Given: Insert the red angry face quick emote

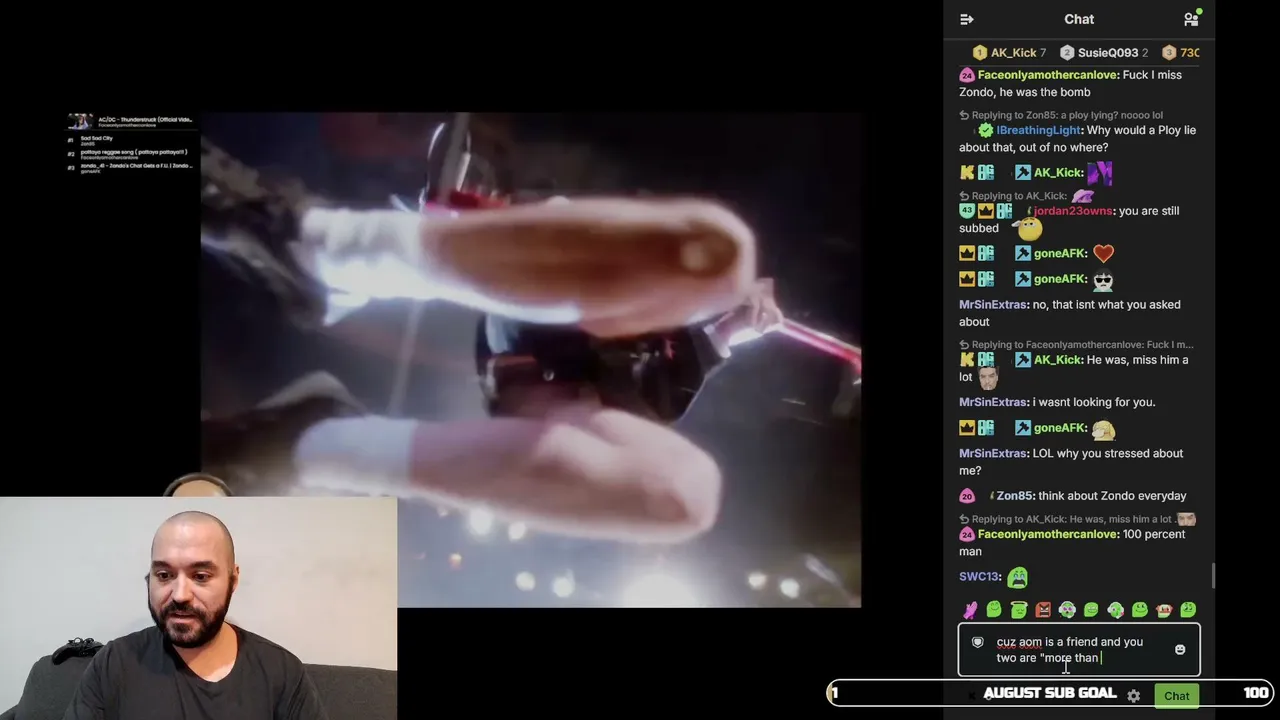Looking at the screenshot, I should (x=1043, y=610).
